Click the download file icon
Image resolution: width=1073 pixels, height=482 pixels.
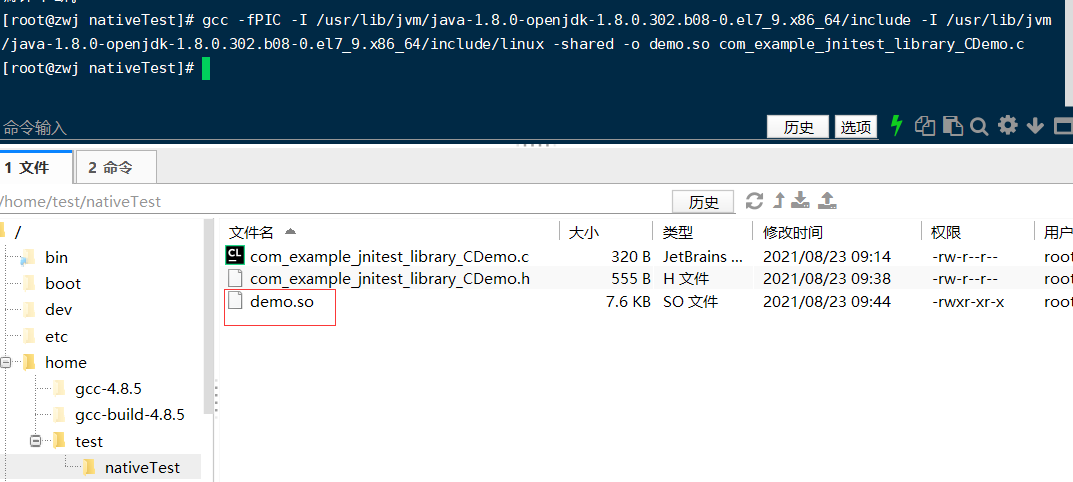coord(800,200)
